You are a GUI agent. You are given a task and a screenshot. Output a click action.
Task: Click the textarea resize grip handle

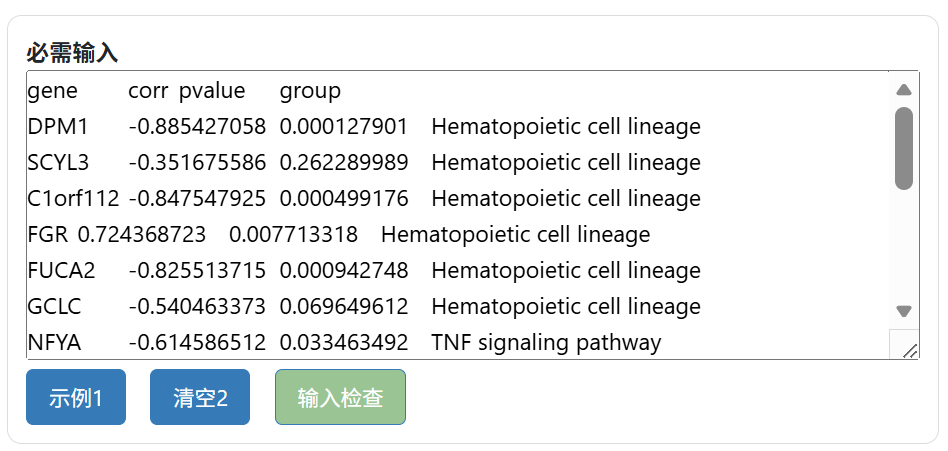coord(909,349)
